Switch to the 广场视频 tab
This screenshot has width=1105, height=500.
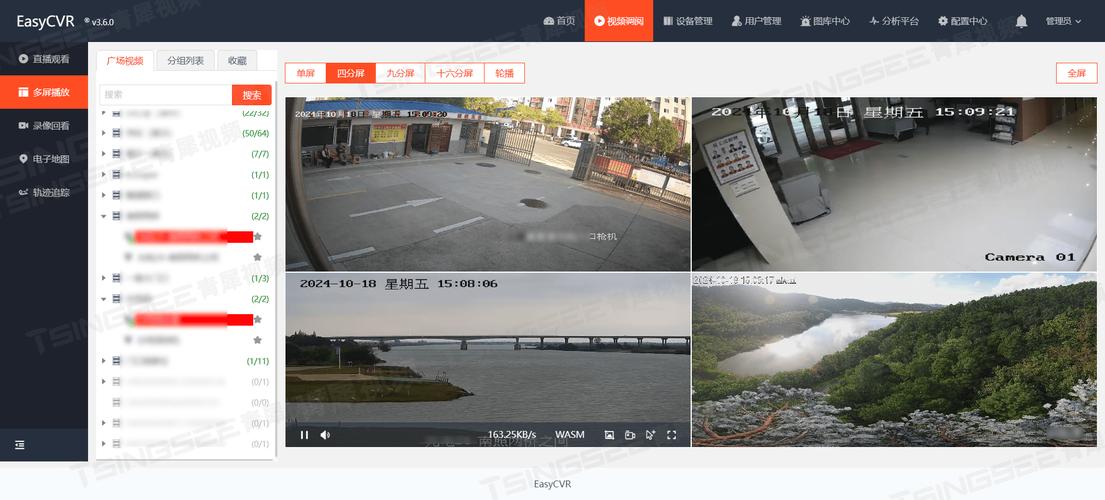pyautogui.click(x=125, y=61)
